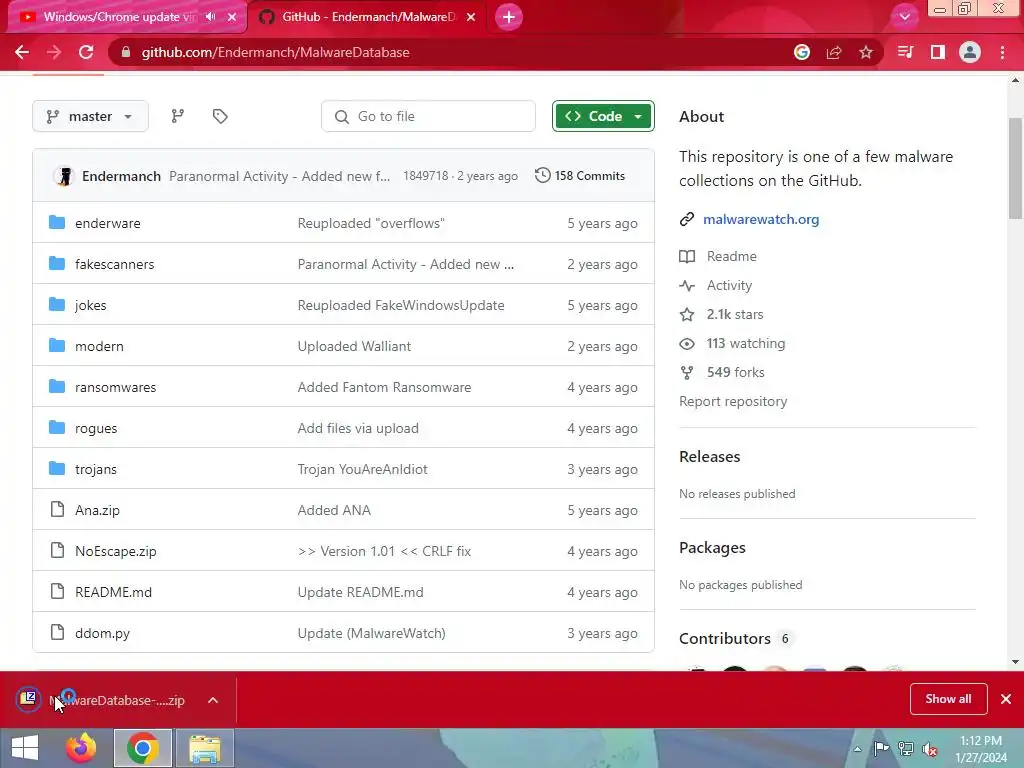Open the ddom.py file
Viewport: 1024px width, 768px height.
(x=103, y=633)
